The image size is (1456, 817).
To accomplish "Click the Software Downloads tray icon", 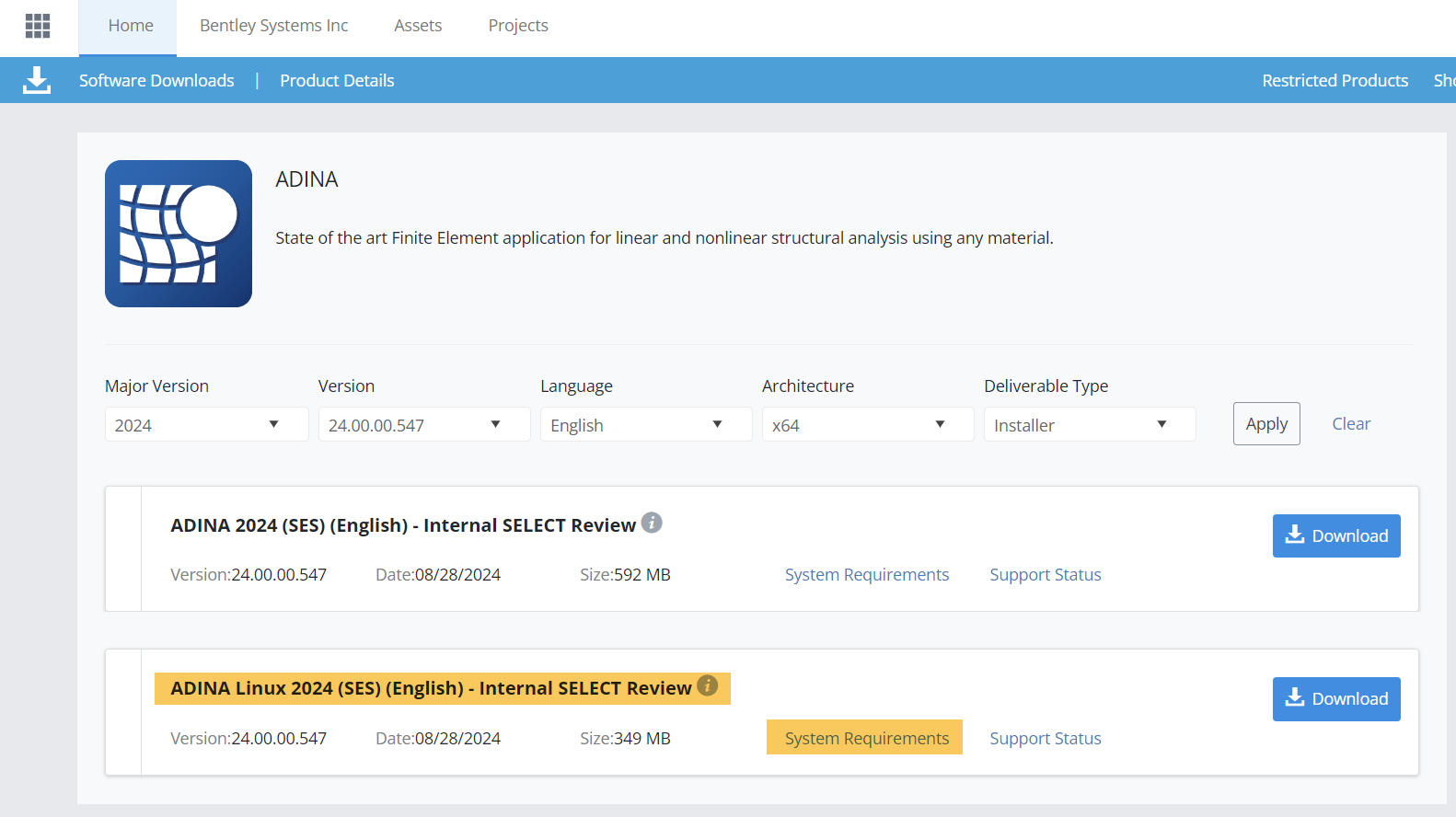I will pyautogui.click(x=37, y=80).
